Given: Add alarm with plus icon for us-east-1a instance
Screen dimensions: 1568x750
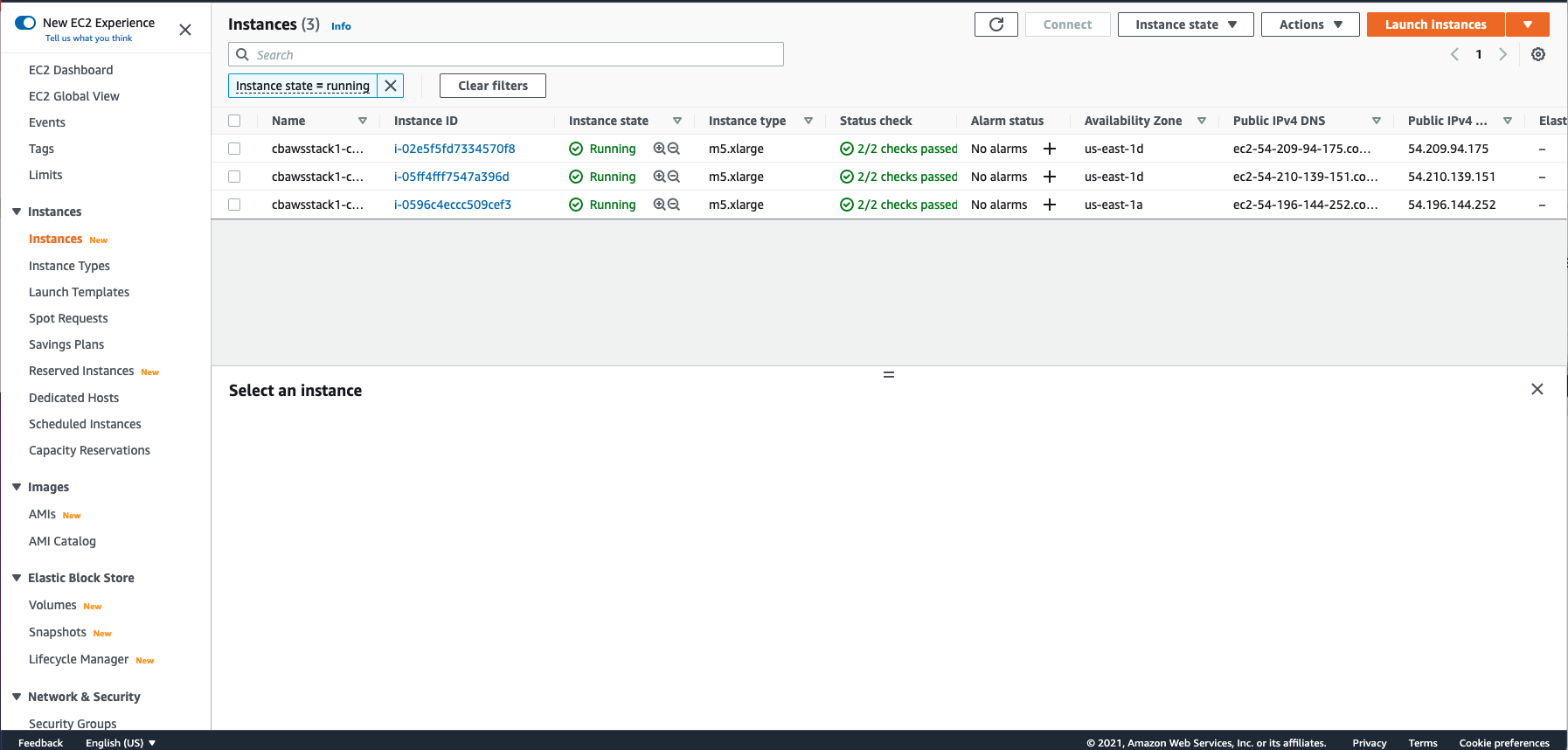Looking at the screenshot, I should click(x=1050, y=205).
